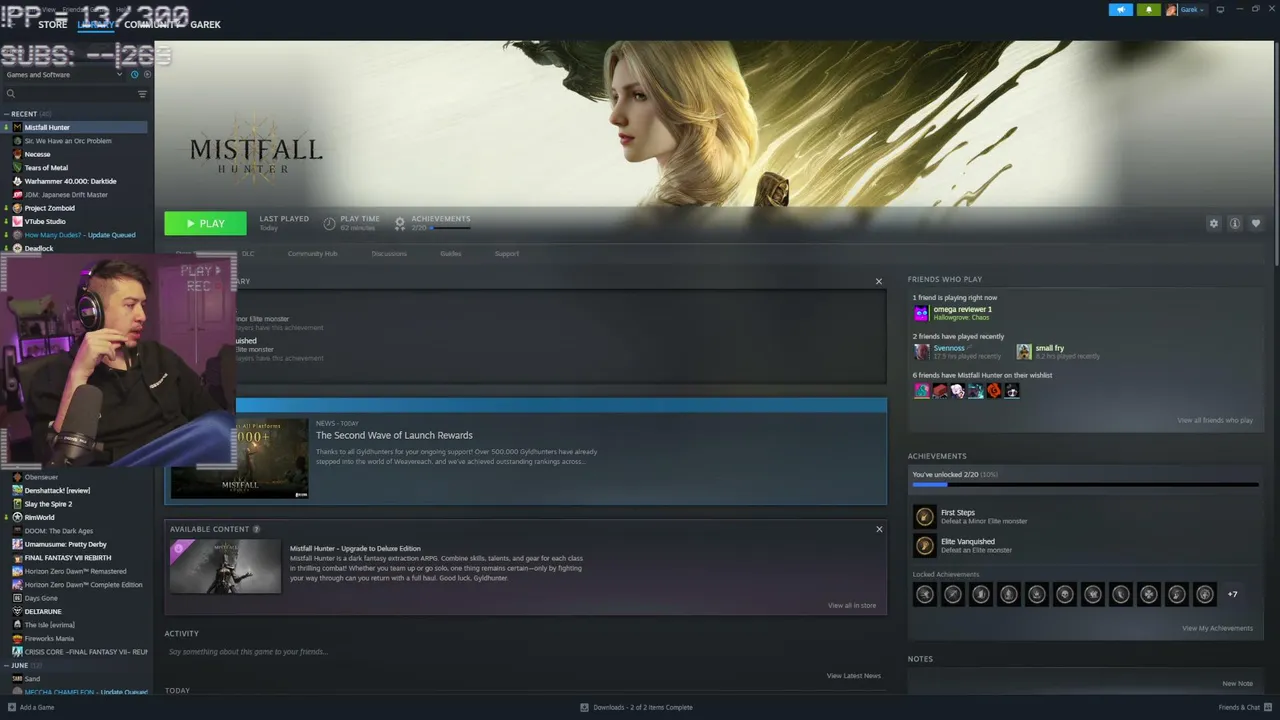
Task: Open the Discussions tab
Action: tap(389, 254)
